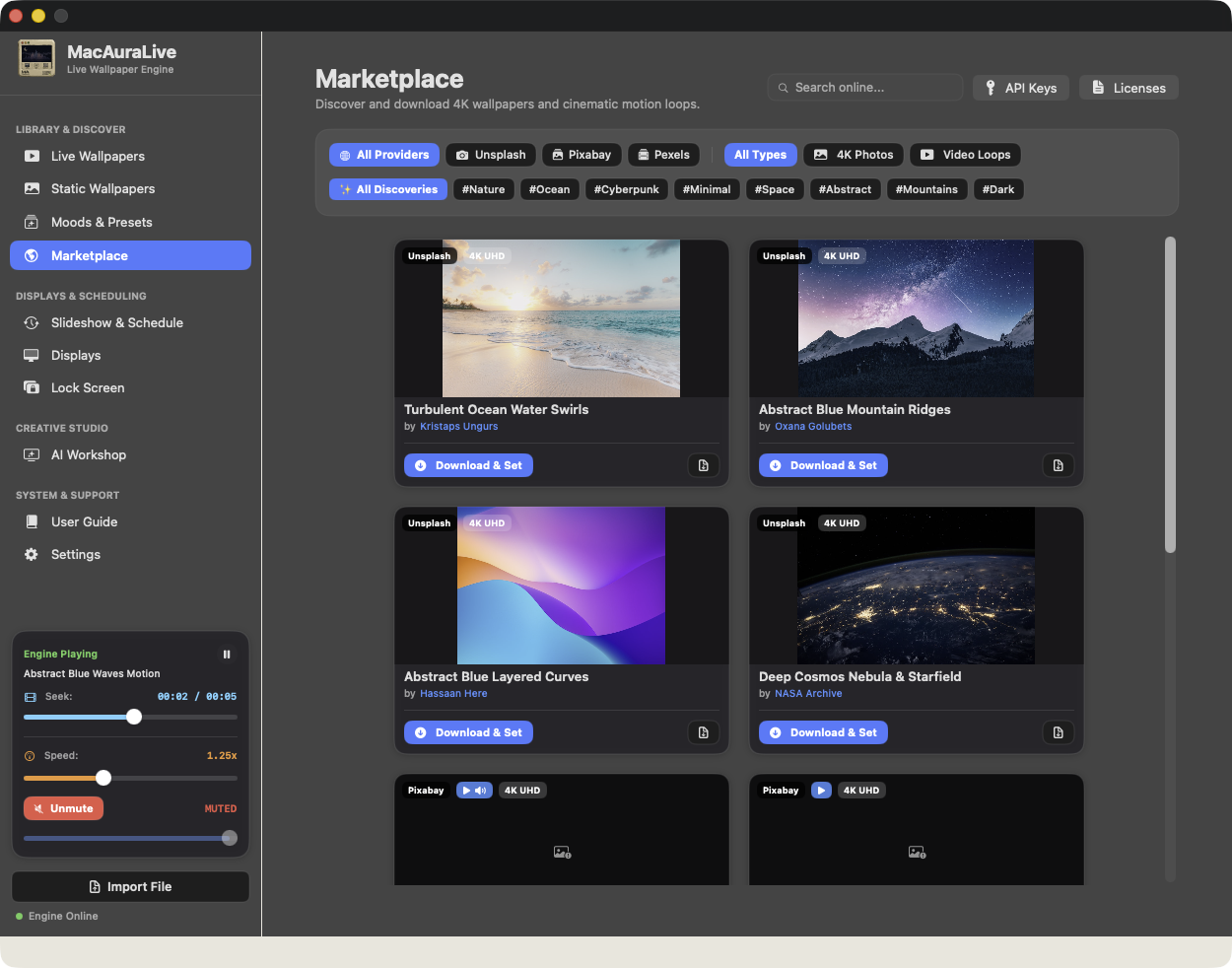
Task: Select the #Ocean tag
Action: click(x=550, y=189)
